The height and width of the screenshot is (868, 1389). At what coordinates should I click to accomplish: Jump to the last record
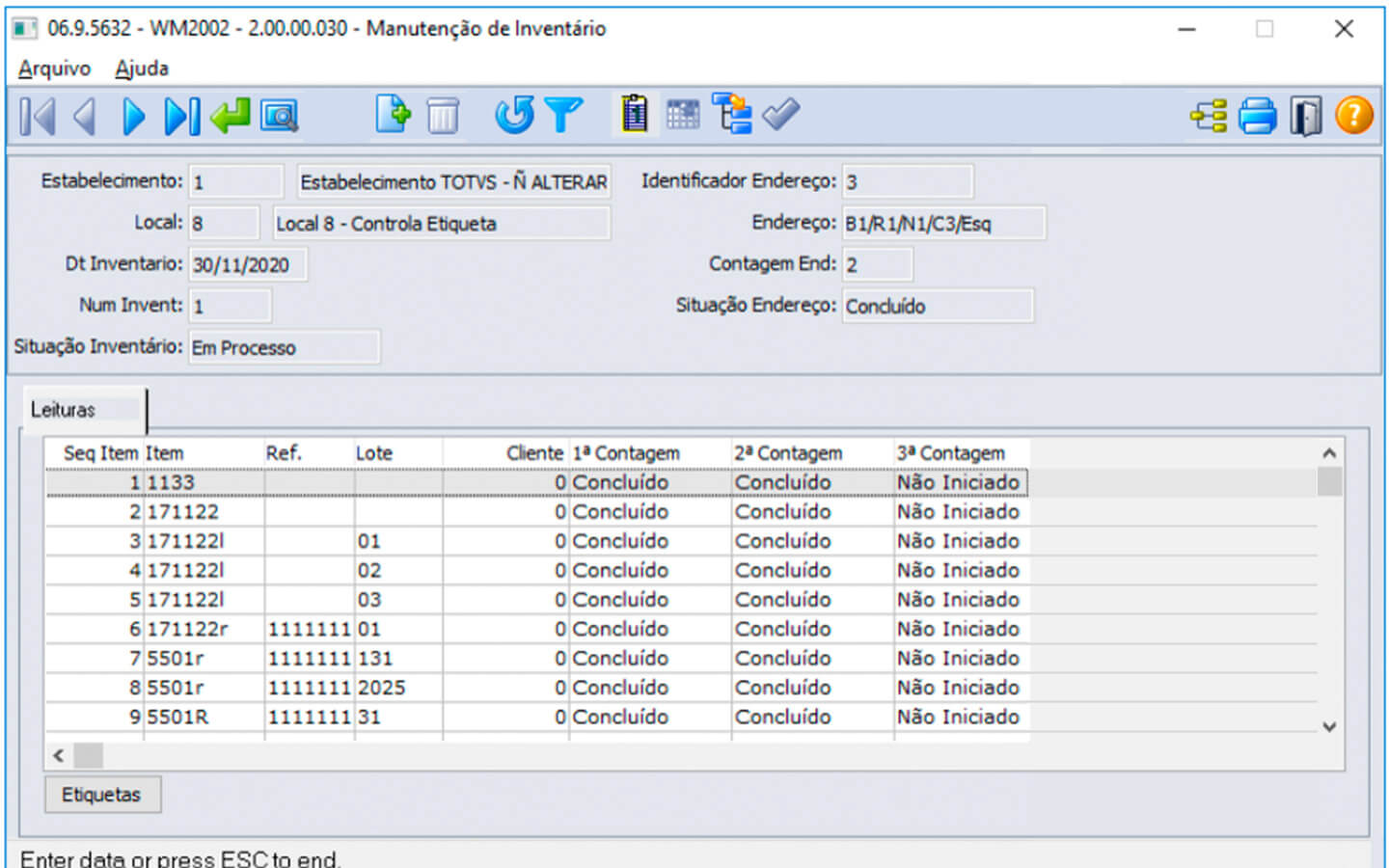click(x=181, y=117)
